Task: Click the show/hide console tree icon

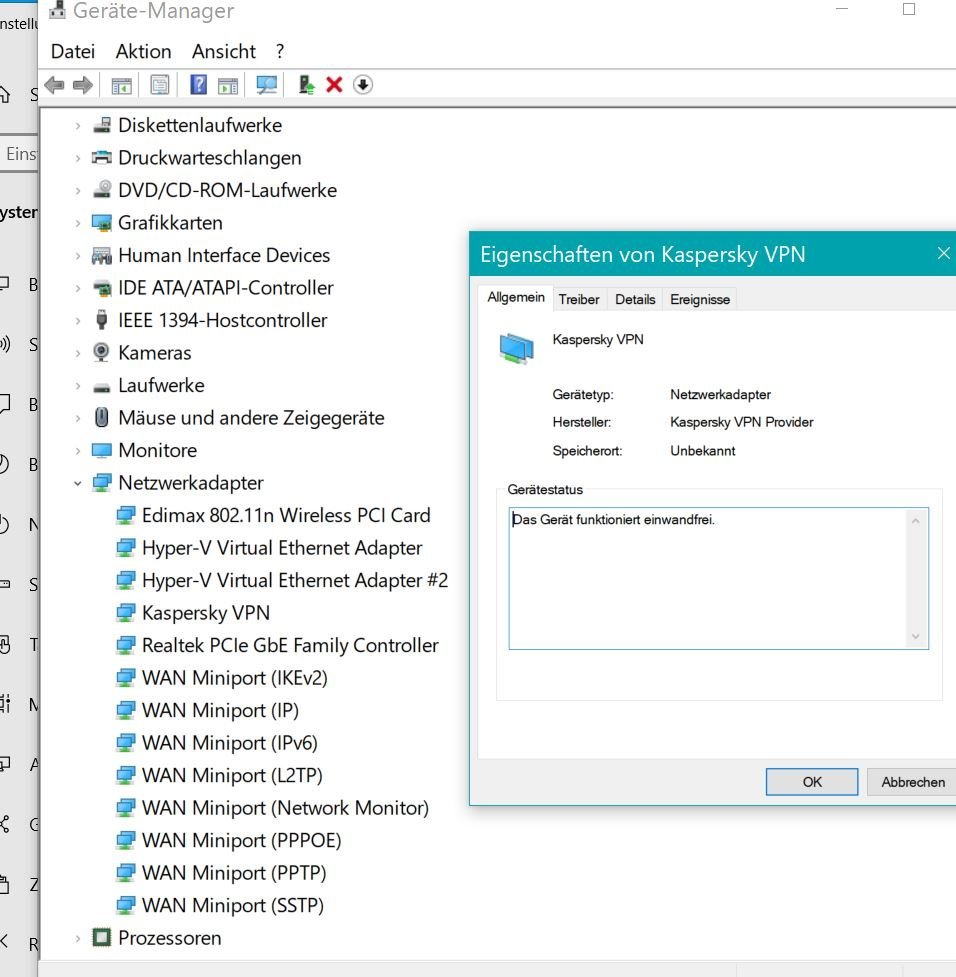Action: pyautogui.click(x=121, y=85)
